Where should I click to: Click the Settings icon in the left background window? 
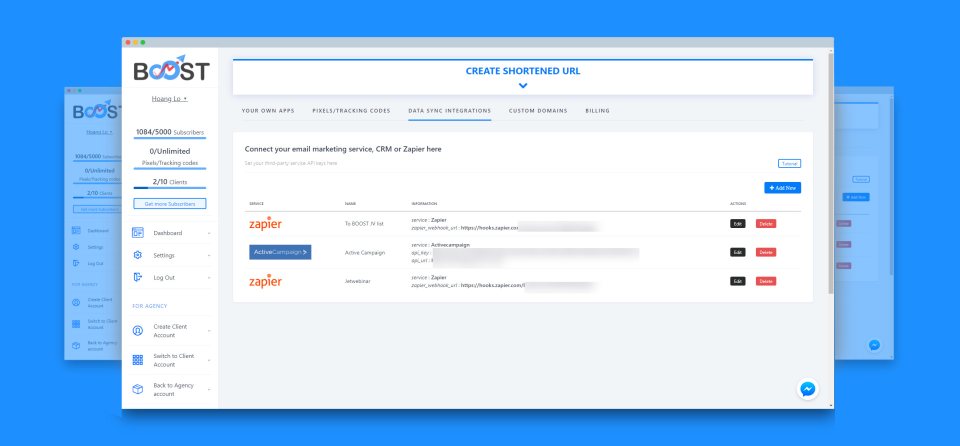pos(76,247)
